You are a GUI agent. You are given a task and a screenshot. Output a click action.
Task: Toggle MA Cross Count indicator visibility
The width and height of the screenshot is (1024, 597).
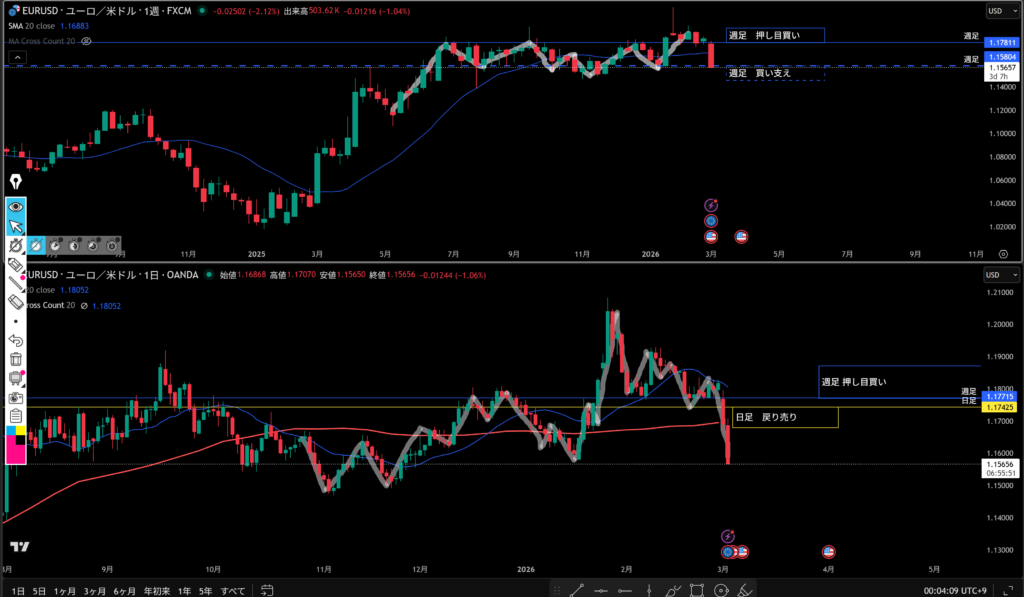click(87, 41)
